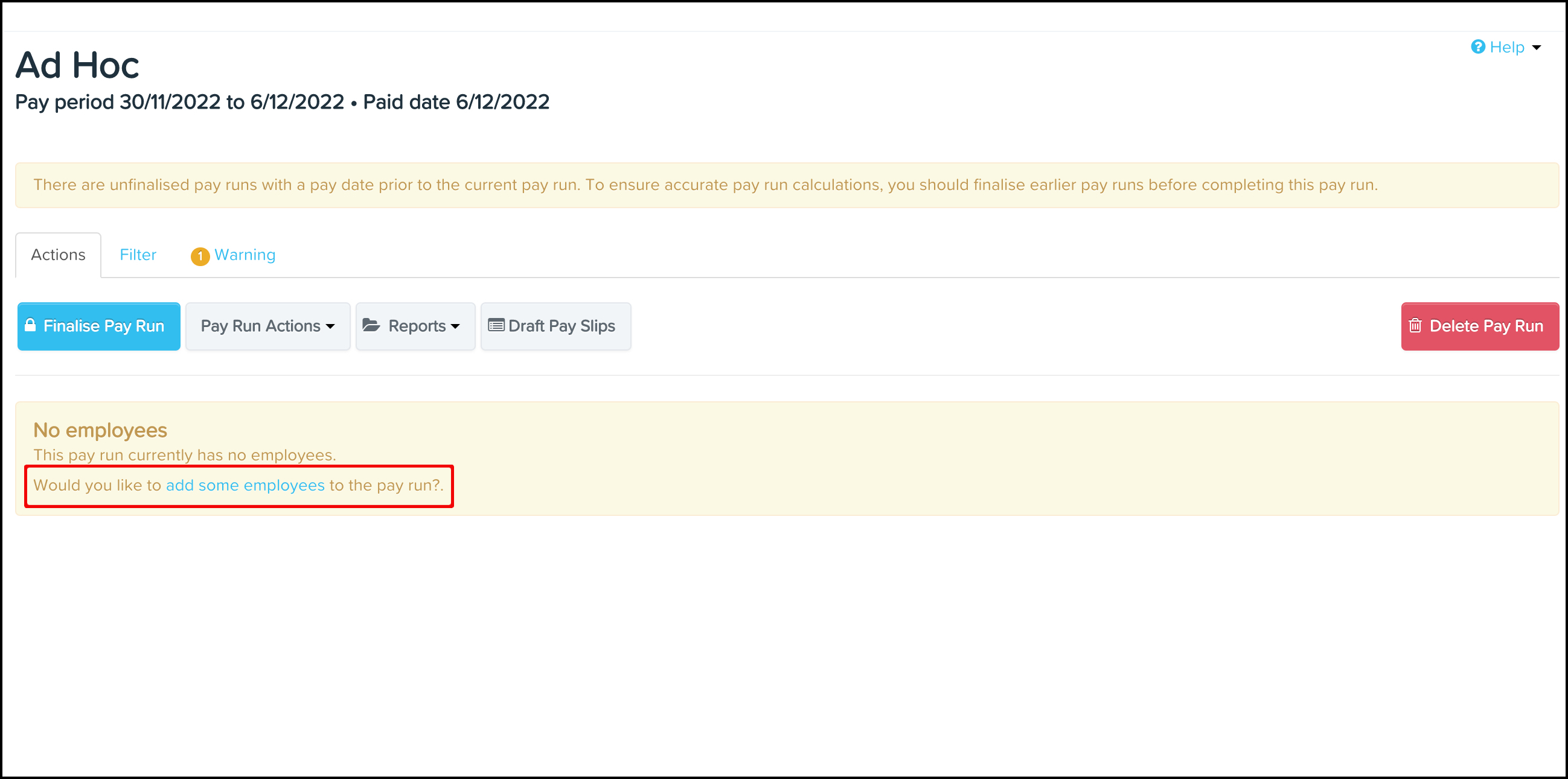Click the lock icon on Finalise Pay Run
The height and width of the screenshot is (779, 1568).
pos(30,325)
